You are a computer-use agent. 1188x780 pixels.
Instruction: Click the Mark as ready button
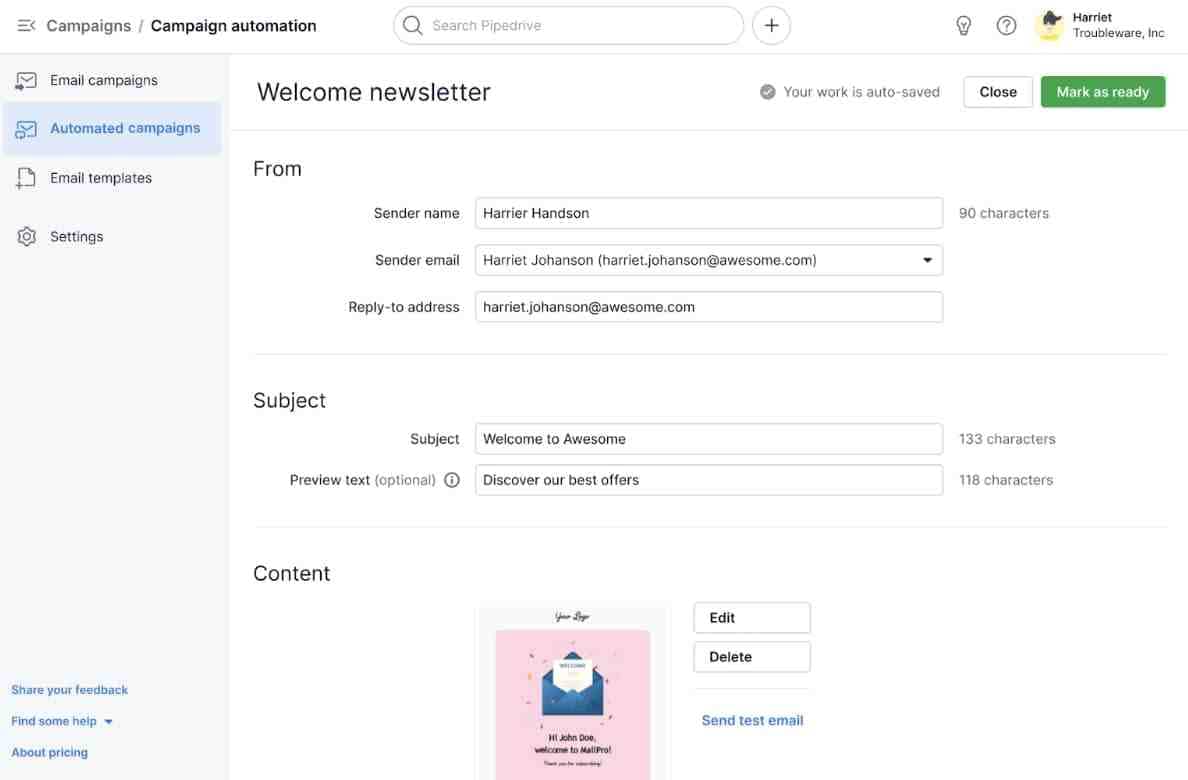1102,91
